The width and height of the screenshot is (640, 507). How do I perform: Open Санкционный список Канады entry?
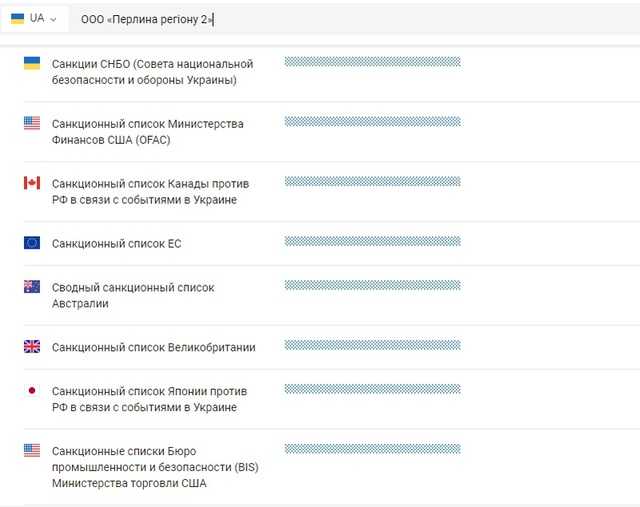[x=150, y=192]
